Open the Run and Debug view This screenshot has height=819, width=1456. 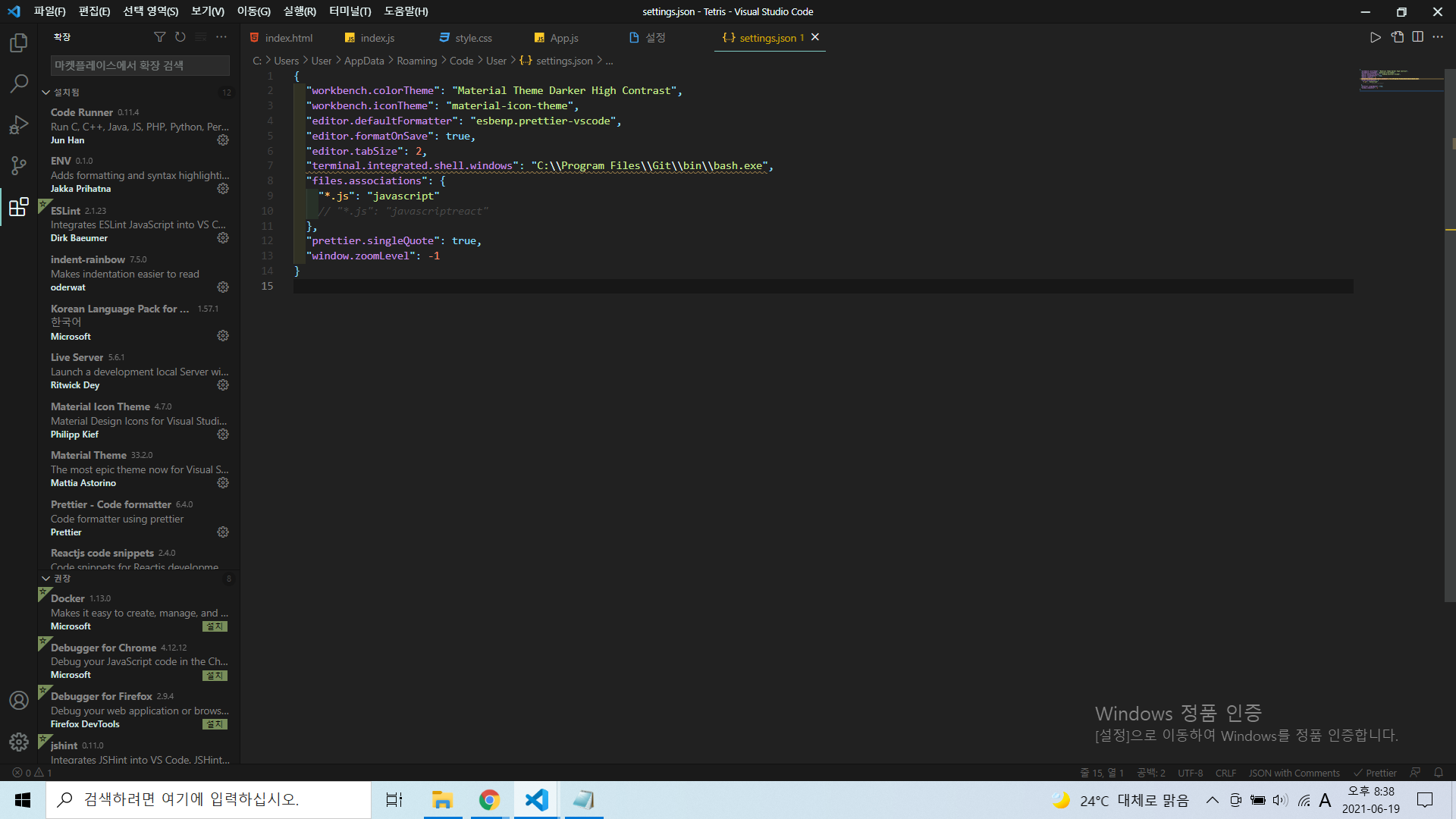pos(19,124)
